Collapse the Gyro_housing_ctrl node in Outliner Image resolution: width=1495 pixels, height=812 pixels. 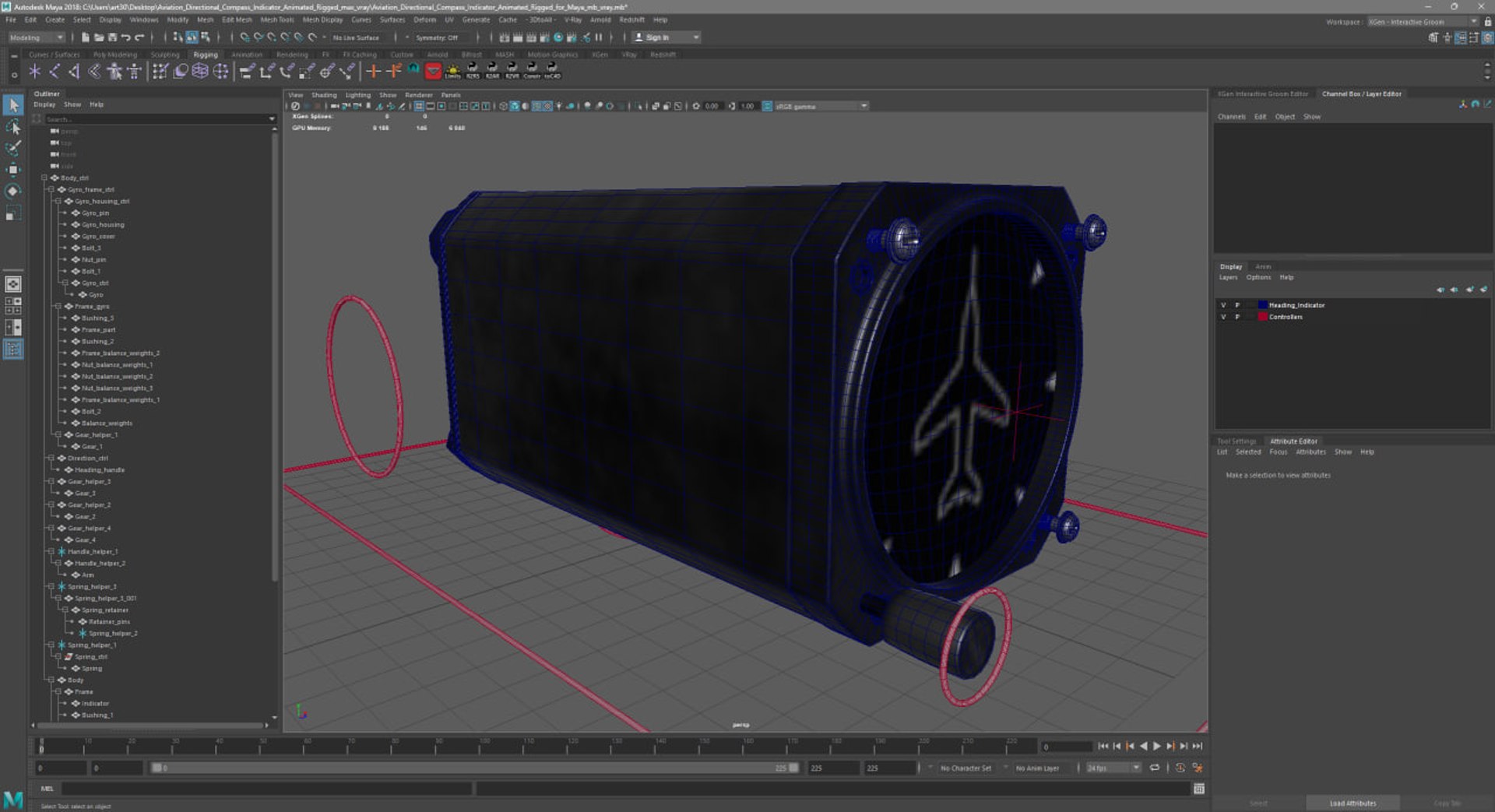click(58, 201)
